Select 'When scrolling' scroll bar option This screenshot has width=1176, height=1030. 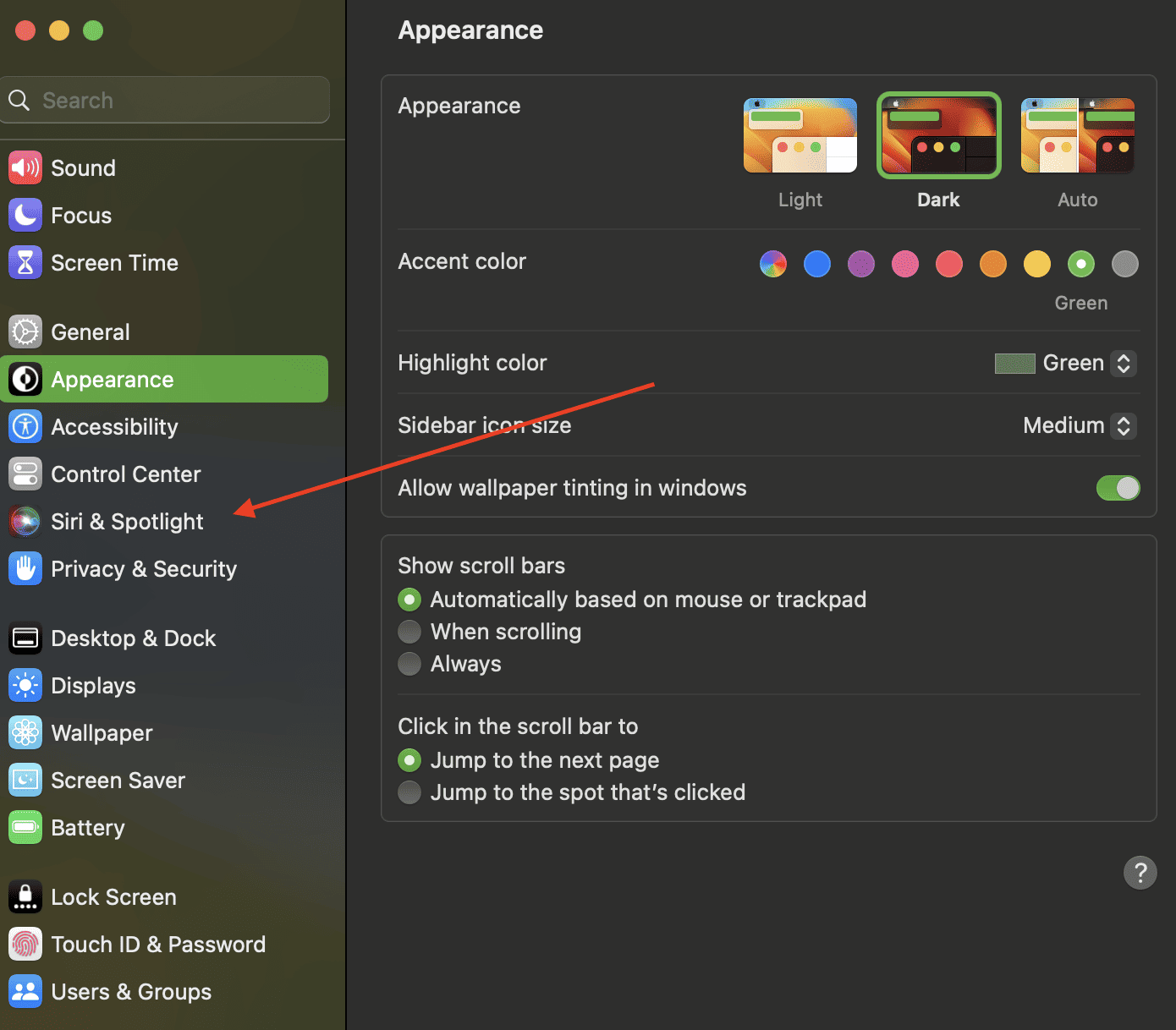click(x=409, y=632)
